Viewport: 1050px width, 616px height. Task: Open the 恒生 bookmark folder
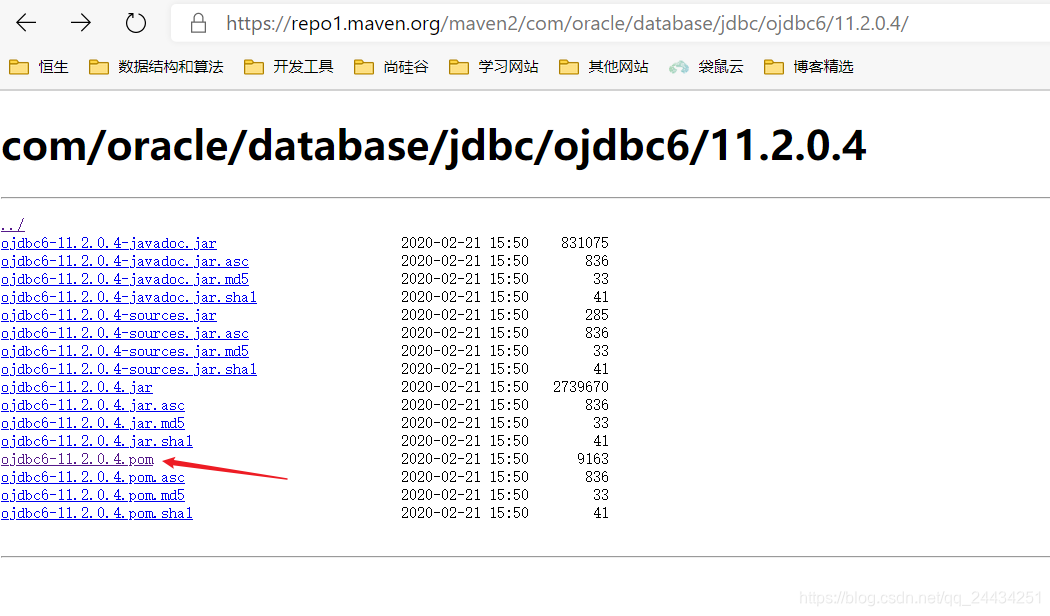39,67
